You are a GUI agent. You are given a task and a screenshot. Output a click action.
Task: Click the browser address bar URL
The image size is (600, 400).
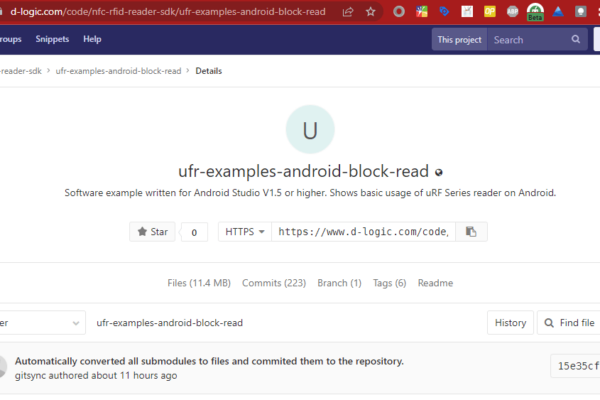coord(168,12)
